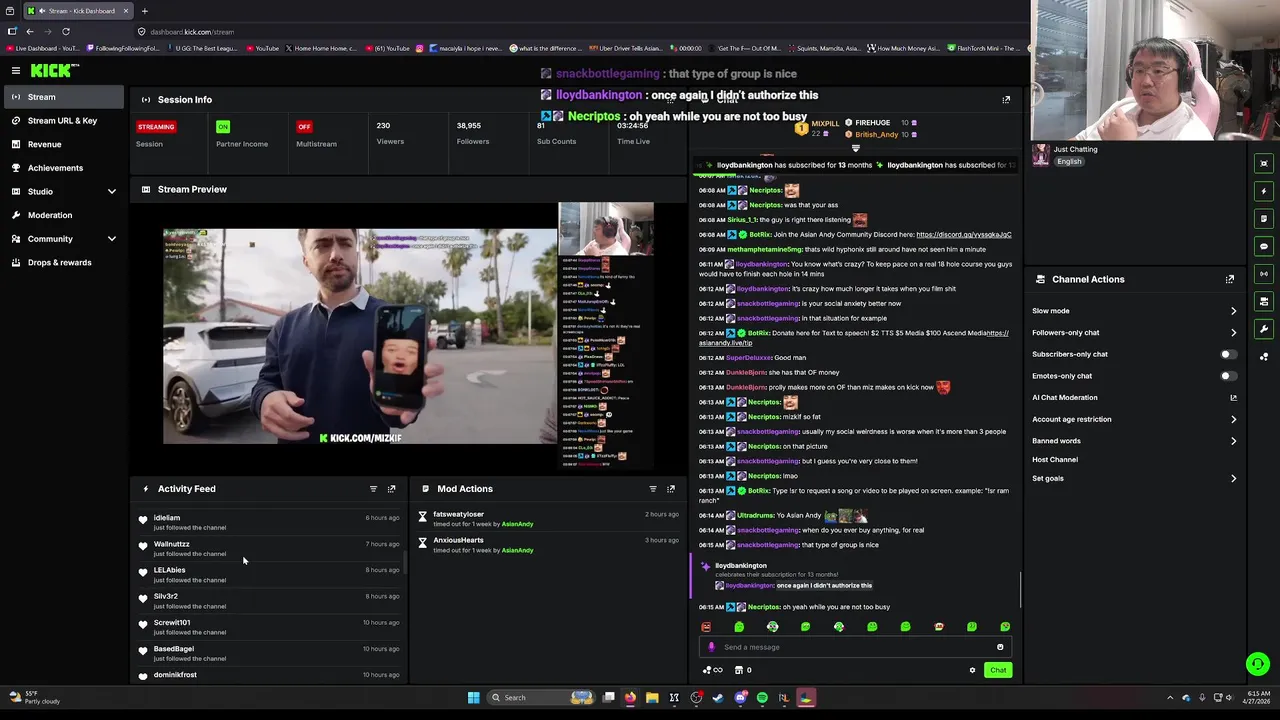The image size is (1280, 720).
Task: Click the purple microphone icon in message box
Action: coord(711,647)
